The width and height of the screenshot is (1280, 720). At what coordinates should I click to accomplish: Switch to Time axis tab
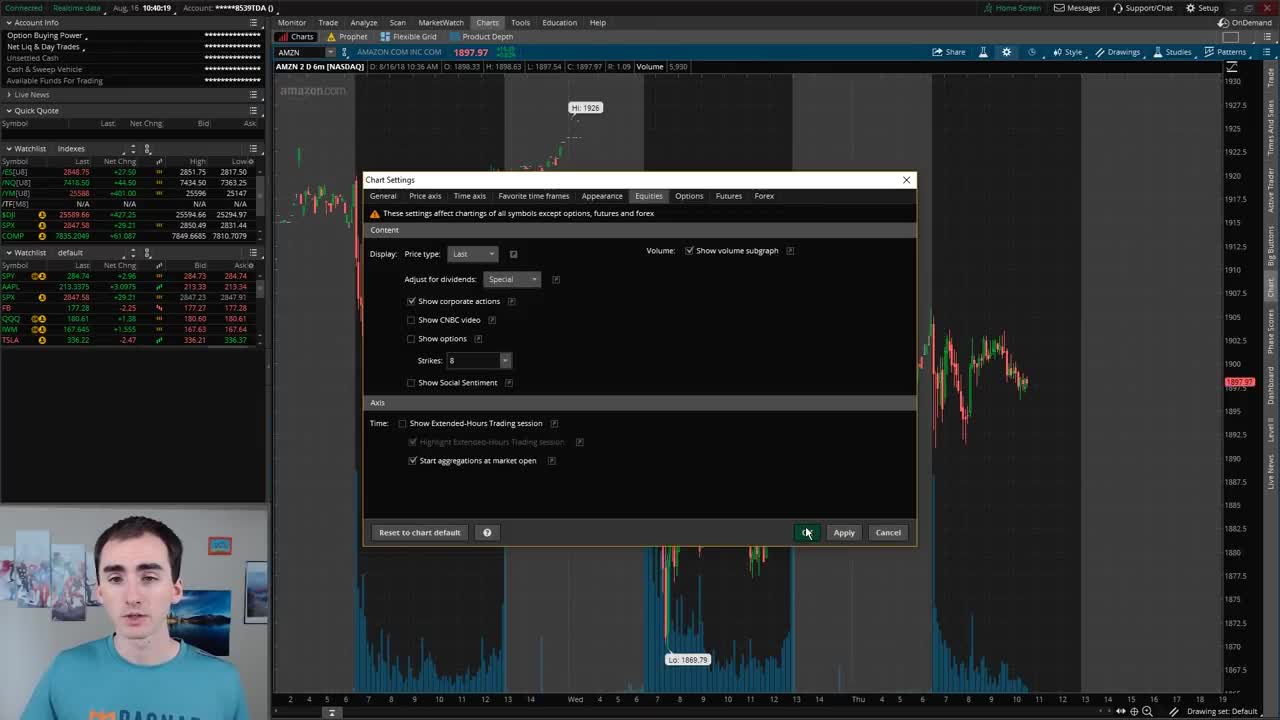(x=469, y=196)
